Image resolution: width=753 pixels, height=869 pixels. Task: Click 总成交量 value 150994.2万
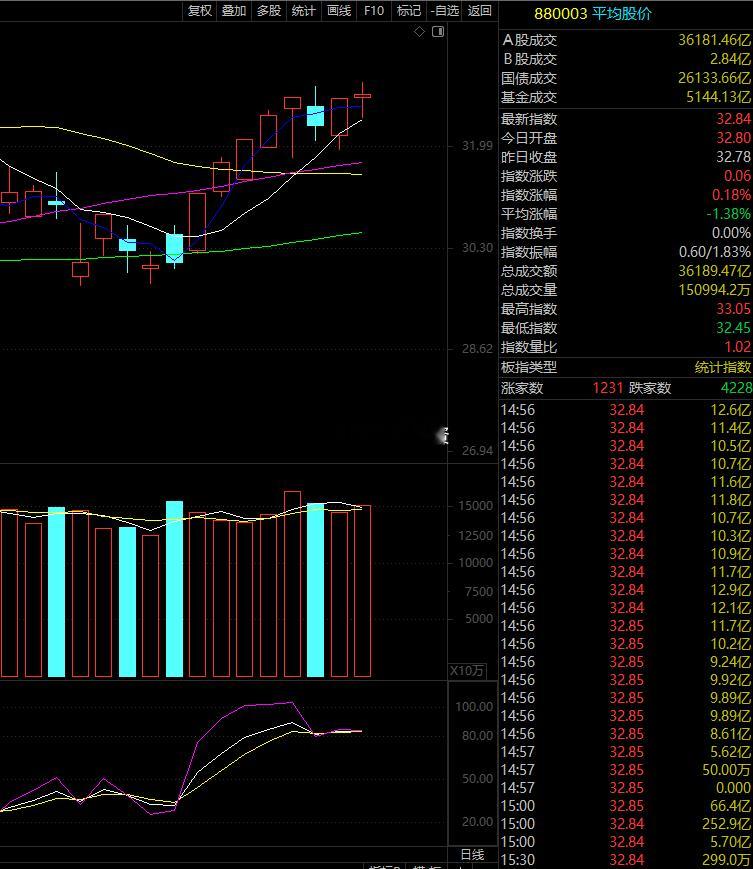click(x=715, y=290)
